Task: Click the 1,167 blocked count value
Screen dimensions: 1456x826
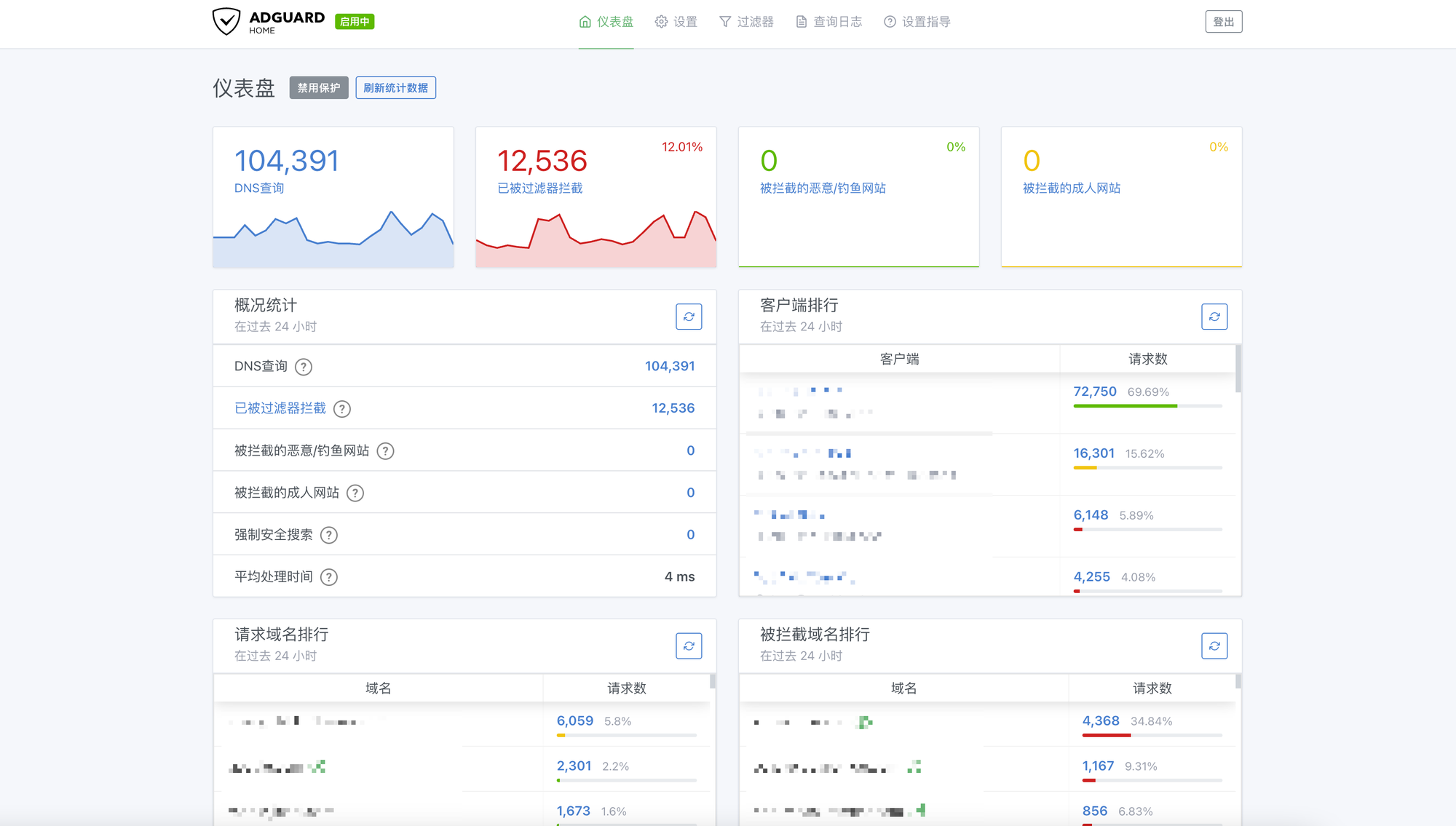Action: 1098,766
